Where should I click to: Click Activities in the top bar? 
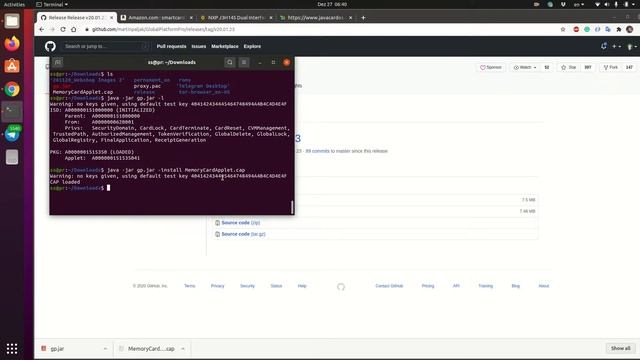point(14,4)
